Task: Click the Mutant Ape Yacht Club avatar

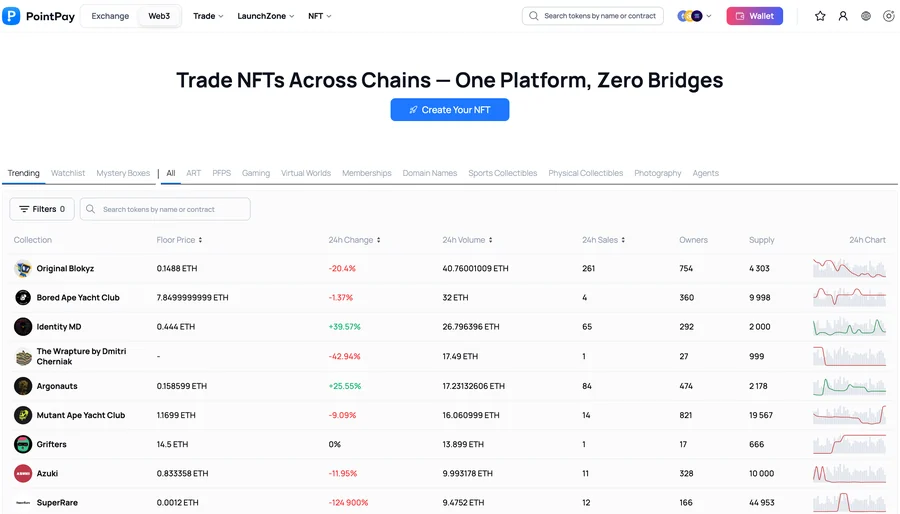Action: coord(23,415)
